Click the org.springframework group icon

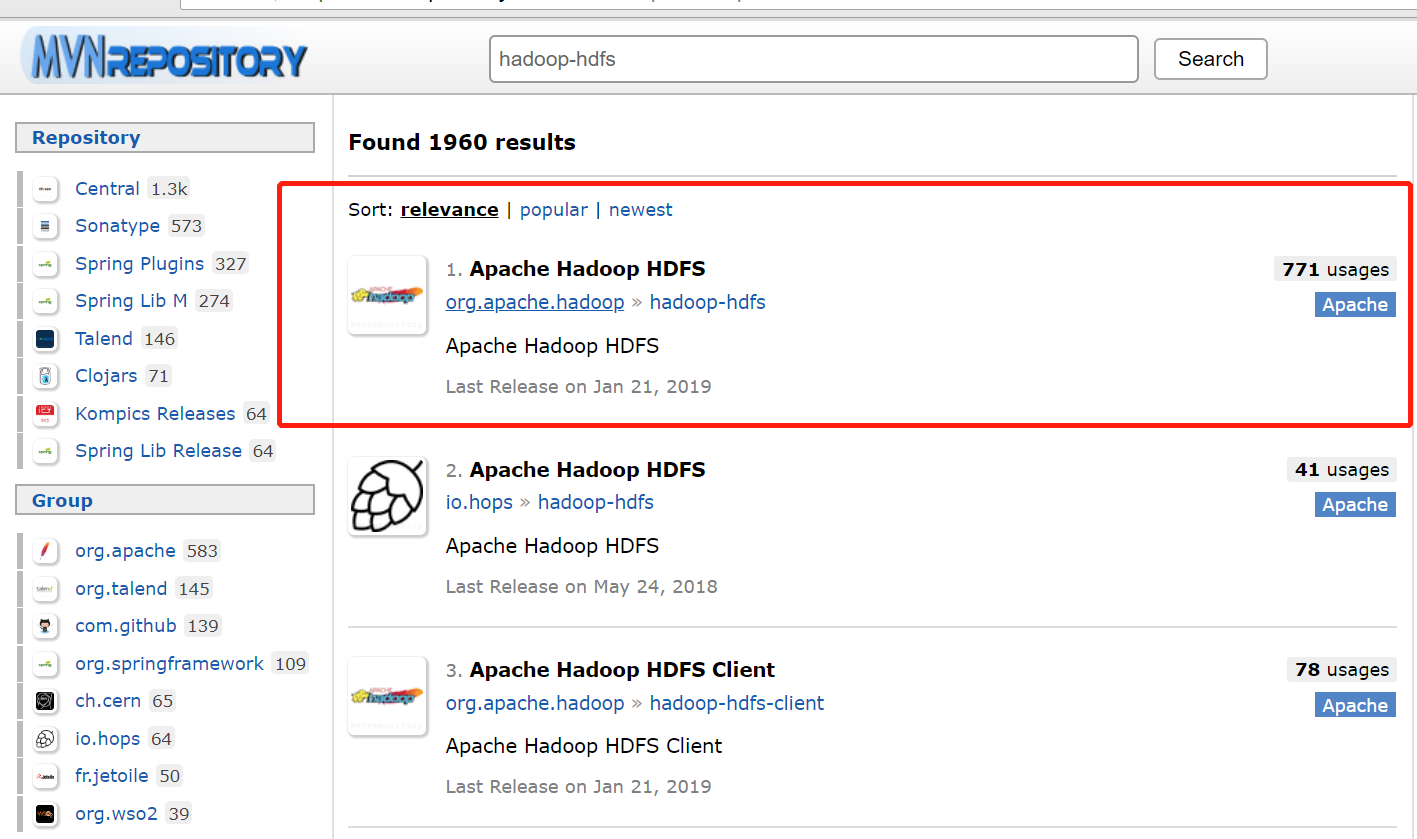click(x=45, y=663)
